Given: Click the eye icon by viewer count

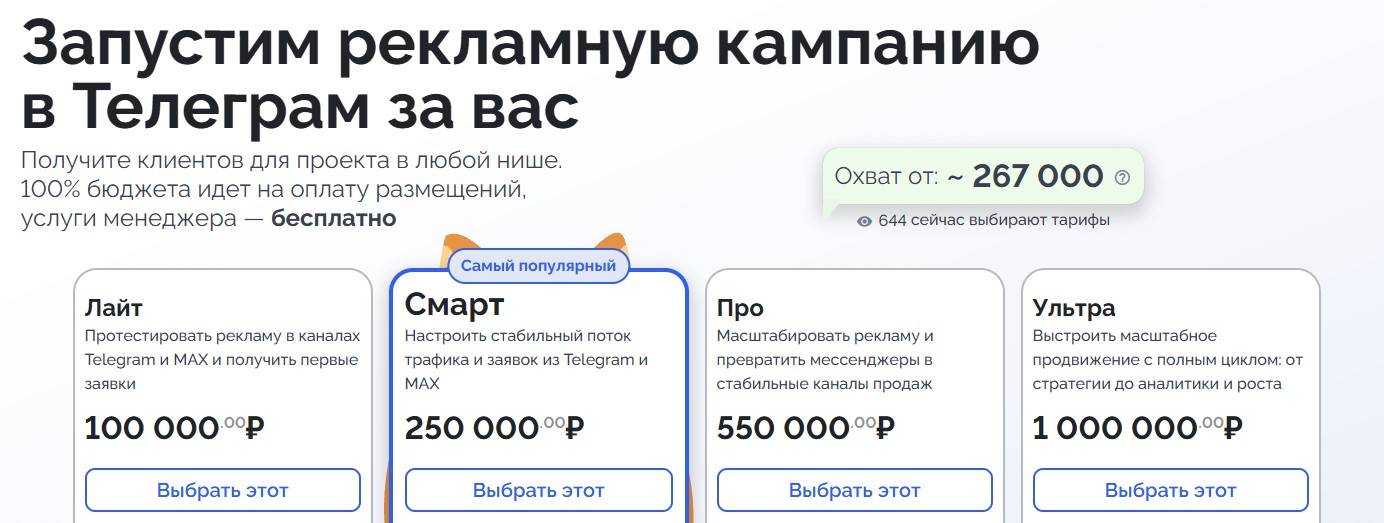Looking at the screenshot, I should coord(865,221).
